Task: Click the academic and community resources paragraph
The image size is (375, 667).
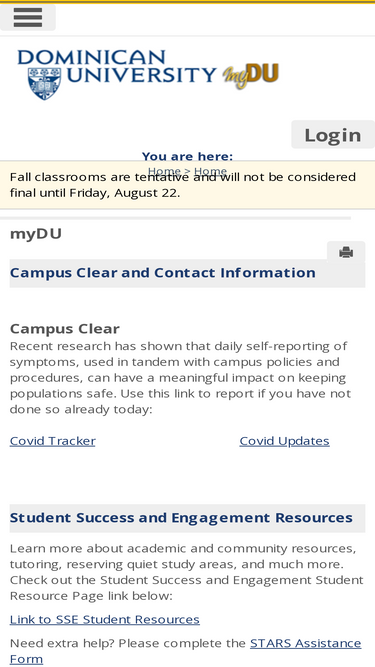Action: 187,572
